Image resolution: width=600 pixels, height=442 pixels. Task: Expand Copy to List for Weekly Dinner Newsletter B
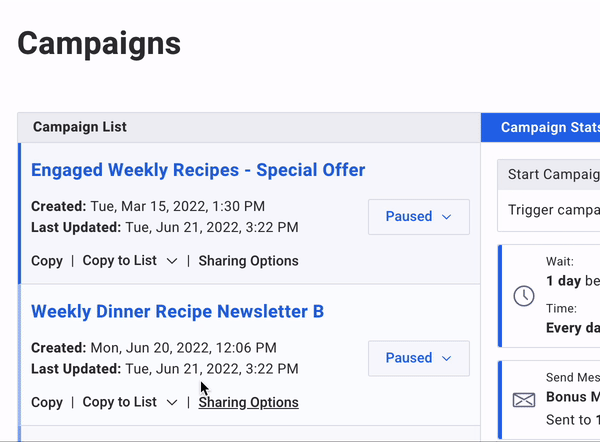click(130, 403)
